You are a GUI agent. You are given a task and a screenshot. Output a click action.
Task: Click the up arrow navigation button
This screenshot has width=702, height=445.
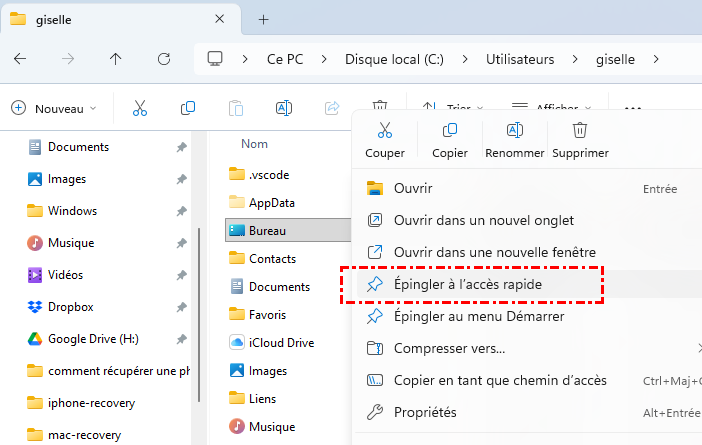(x=115, y=59)
